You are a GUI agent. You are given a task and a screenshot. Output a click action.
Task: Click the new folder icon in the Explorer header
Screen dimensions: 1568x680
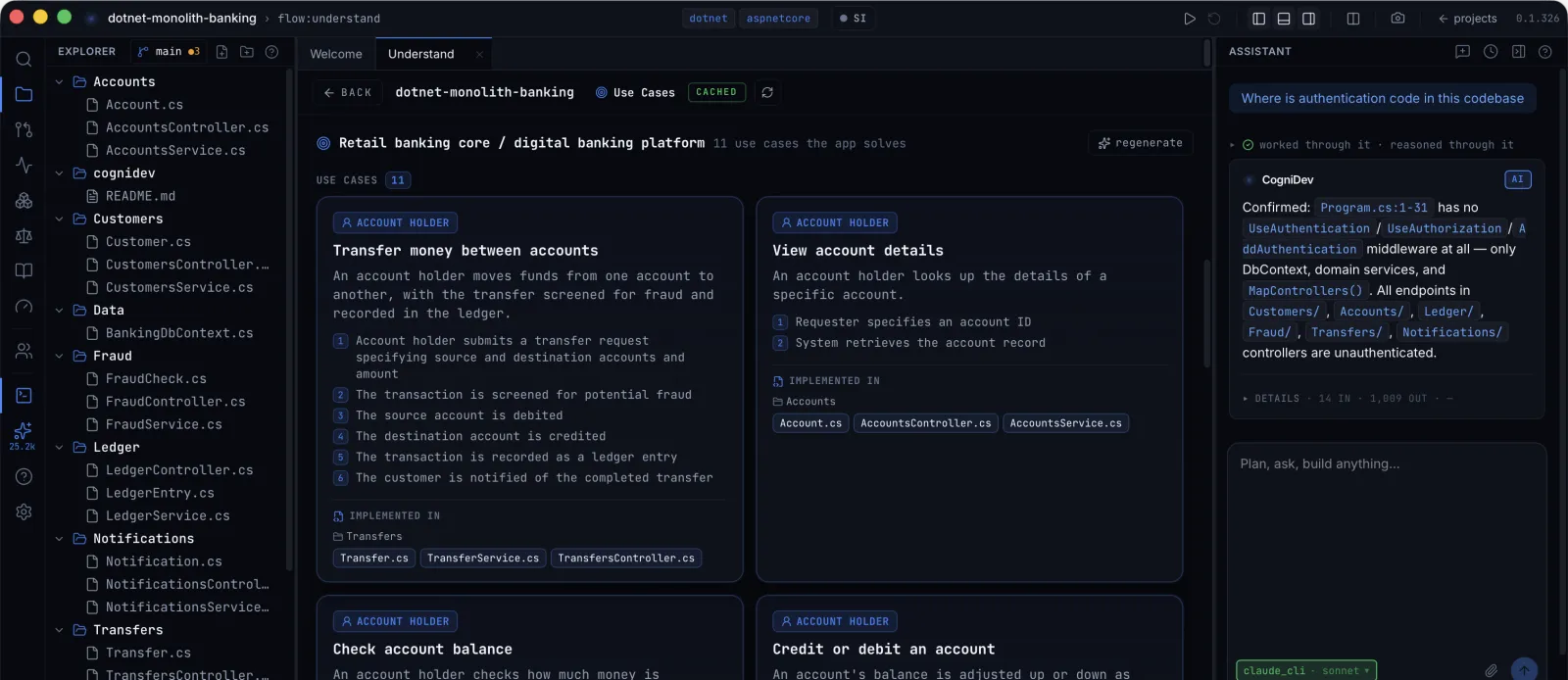246,52
